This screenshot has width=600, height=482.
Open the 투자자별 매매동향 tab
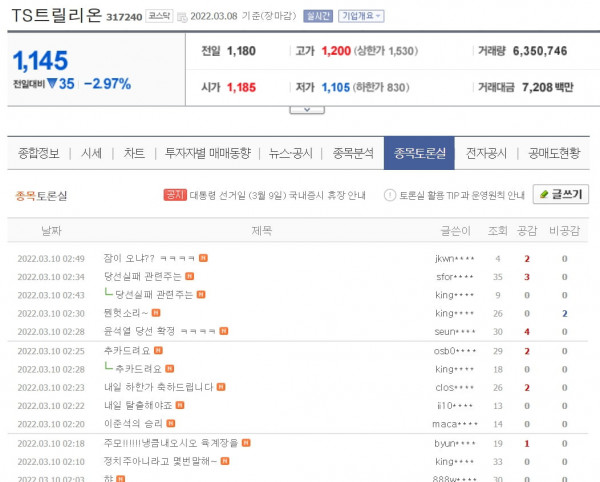click(x=208, y=153)
